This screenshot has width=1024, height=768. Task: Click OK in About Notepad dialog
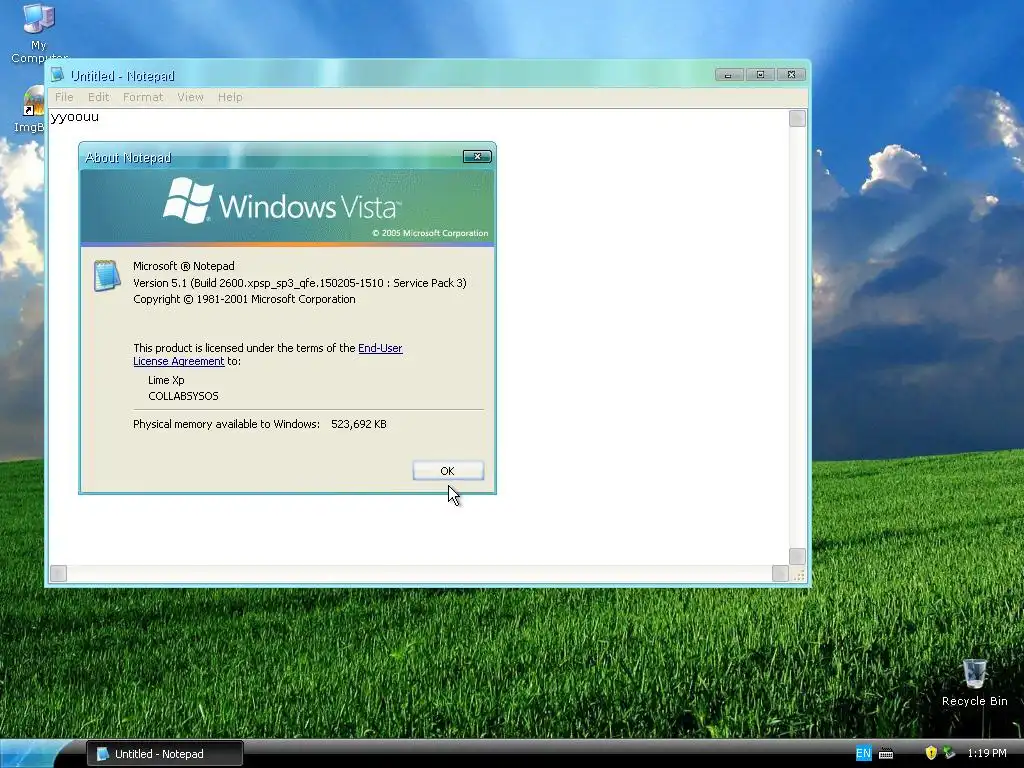448,471
